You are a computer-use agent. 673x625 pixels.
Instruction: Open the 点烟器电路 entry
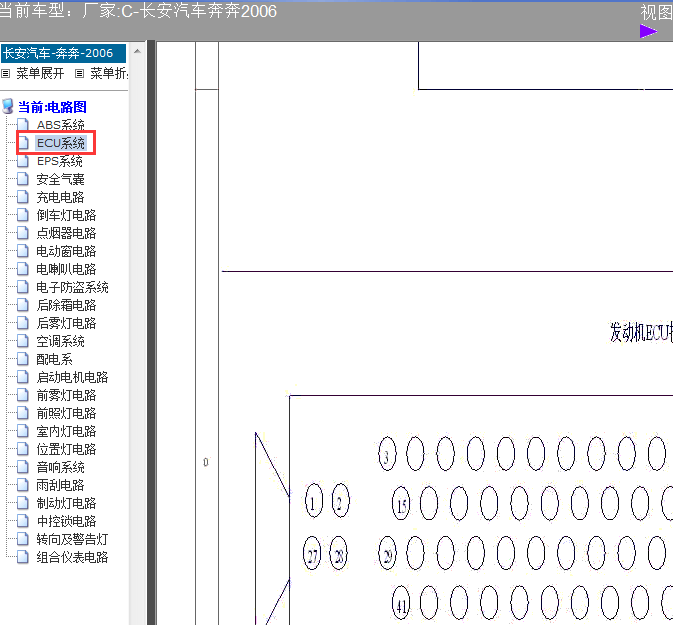tap(67, 233)
